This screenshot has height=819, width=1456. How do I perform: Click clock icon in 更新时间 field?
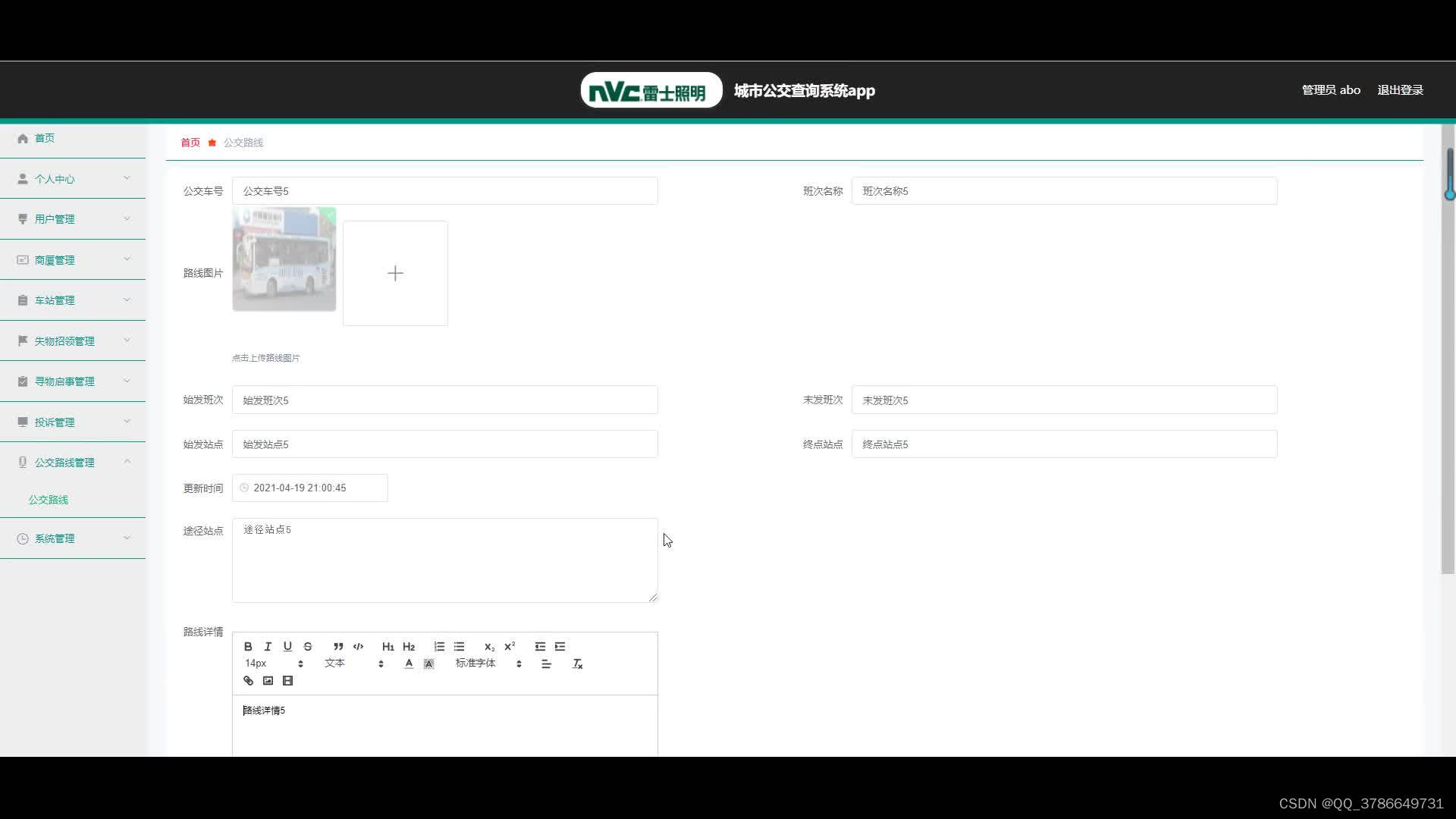click(244, 488)
